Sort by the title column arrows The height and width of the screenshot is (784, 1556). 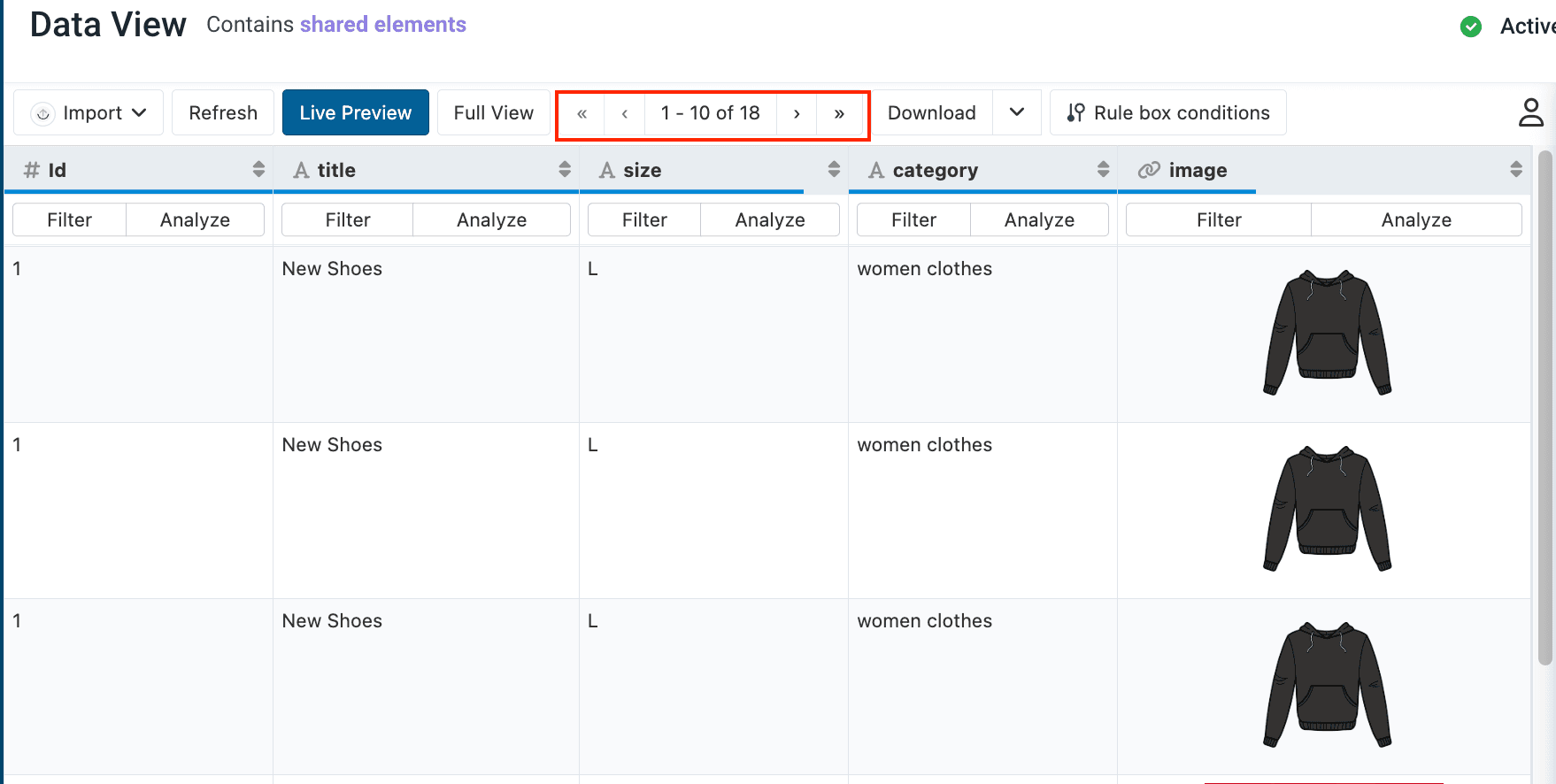pyautogui.click(x=565, y=169)
